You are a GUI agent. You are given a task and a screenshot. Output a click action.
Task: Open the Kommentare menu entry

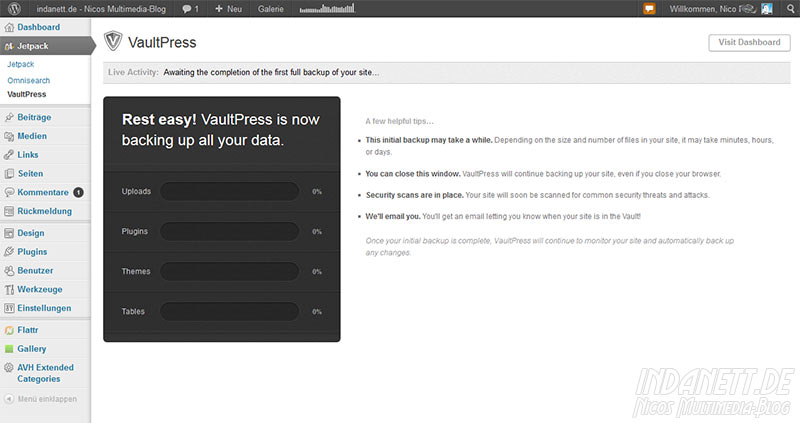point(43,192)
